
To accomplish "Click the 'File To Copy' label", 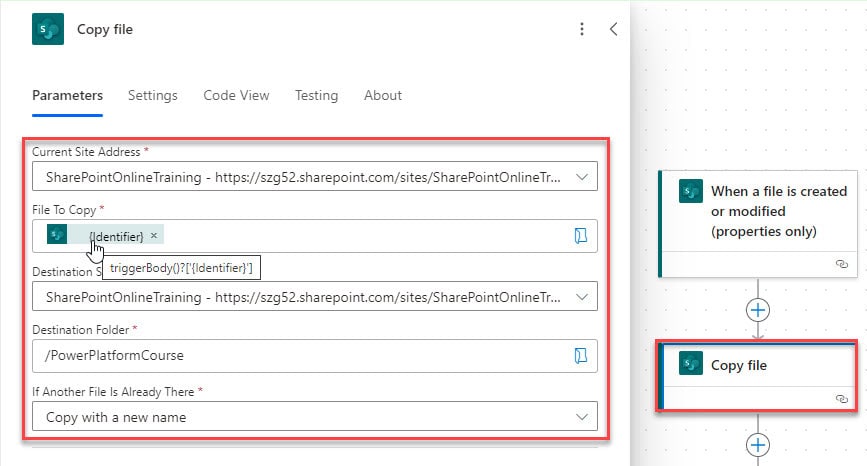I will coord(64,210).
